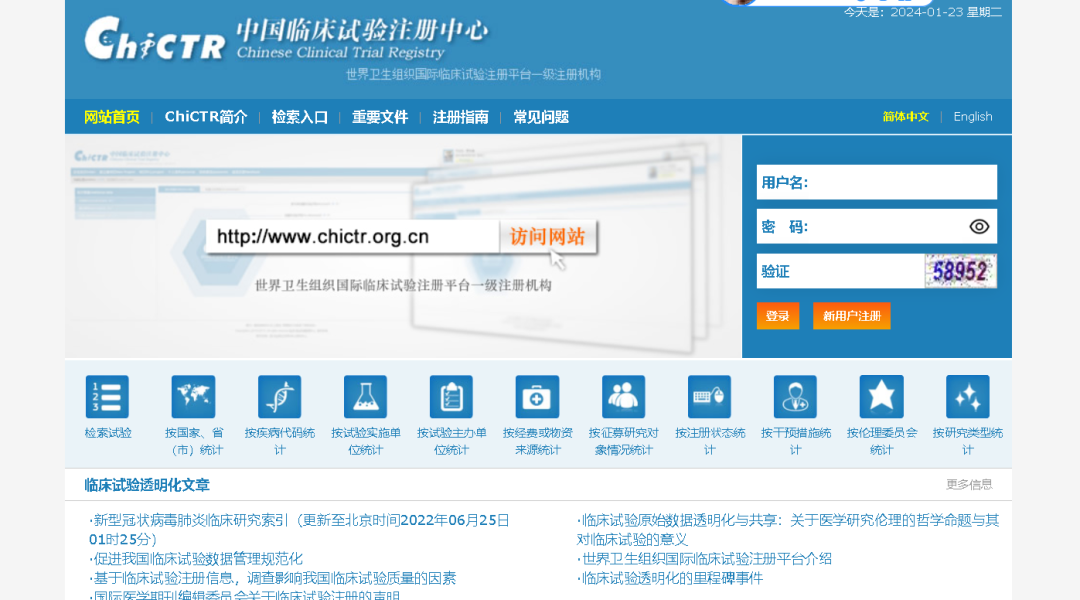This screenshot has height=600, width=1080.
Task: Open intervention measures statistics icon
Action: pos(795,396)
